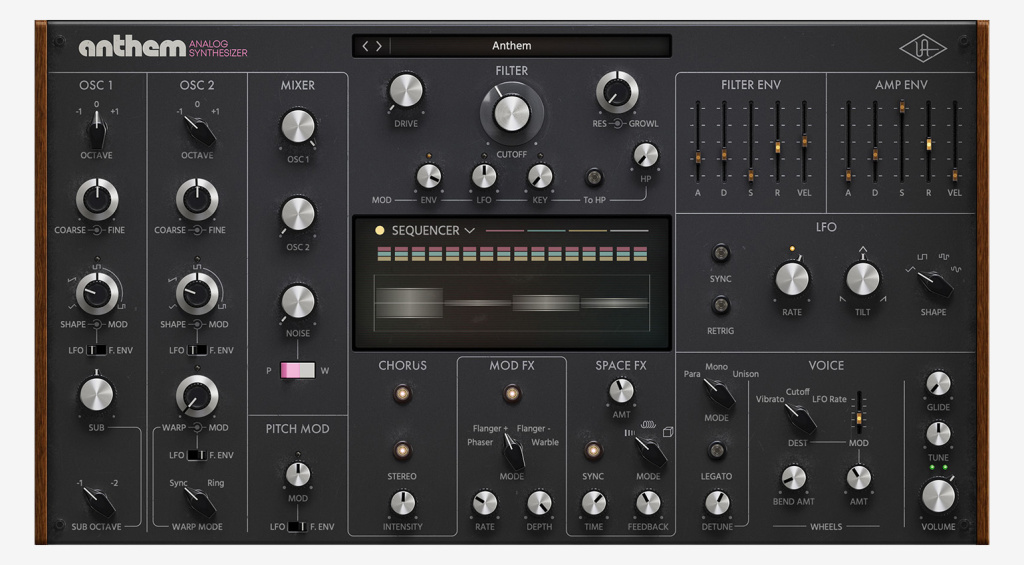The image size is (1024, 565).
Task: Click the PITCH MOD amount knob
Action: [x=298, y=475]
